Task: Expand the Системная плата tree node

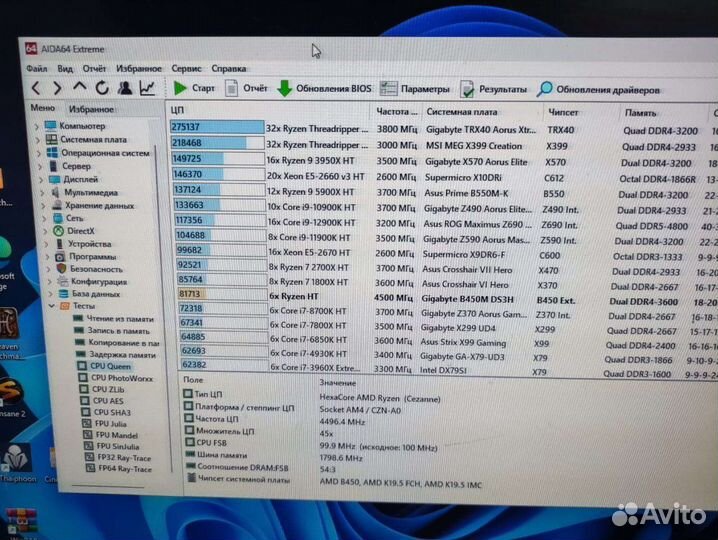Action: (38, 140)
